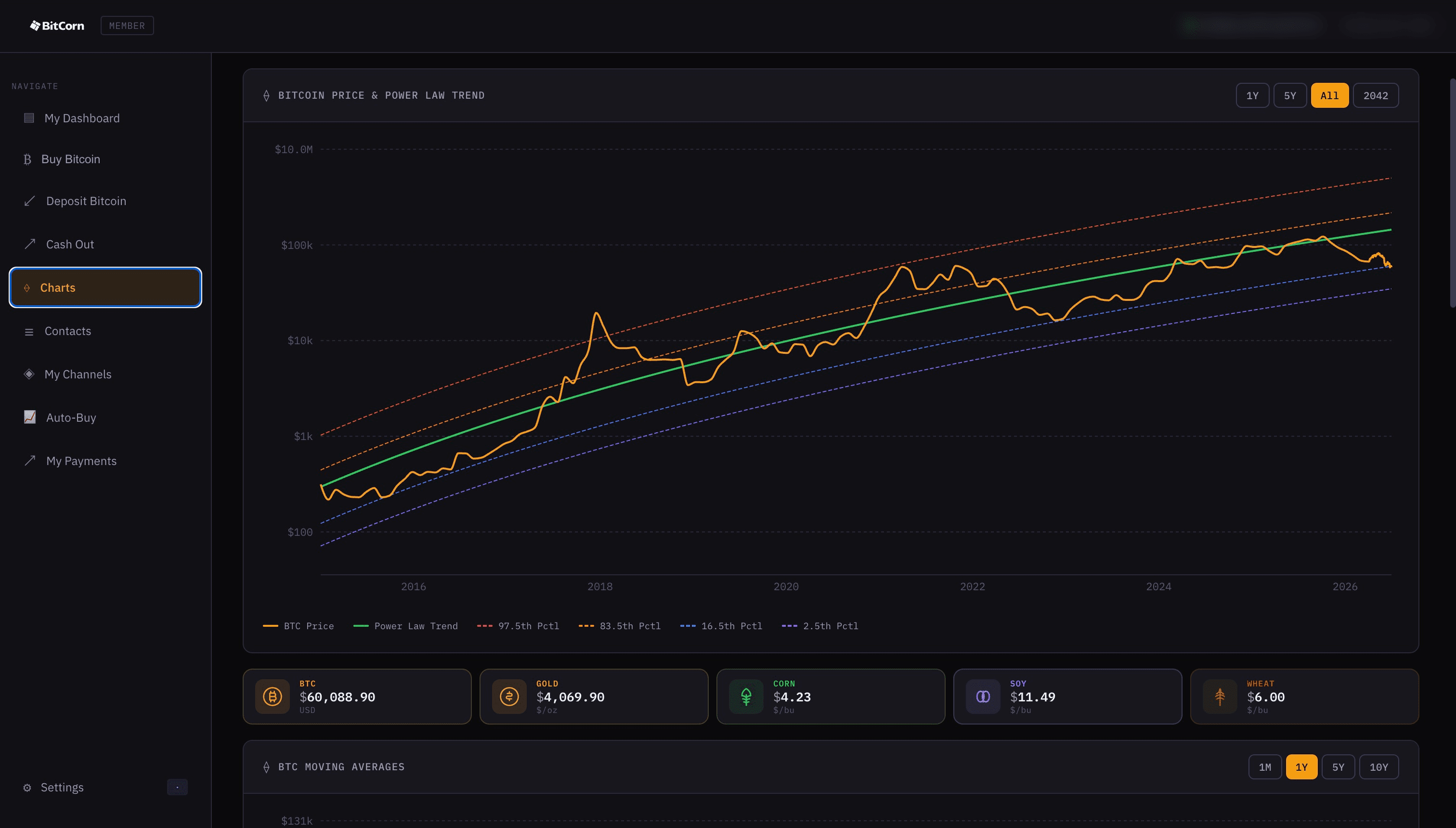The image size is (1456, 828).
Task: Set power law chart range to 1Y
Action: coord(1252,95)
